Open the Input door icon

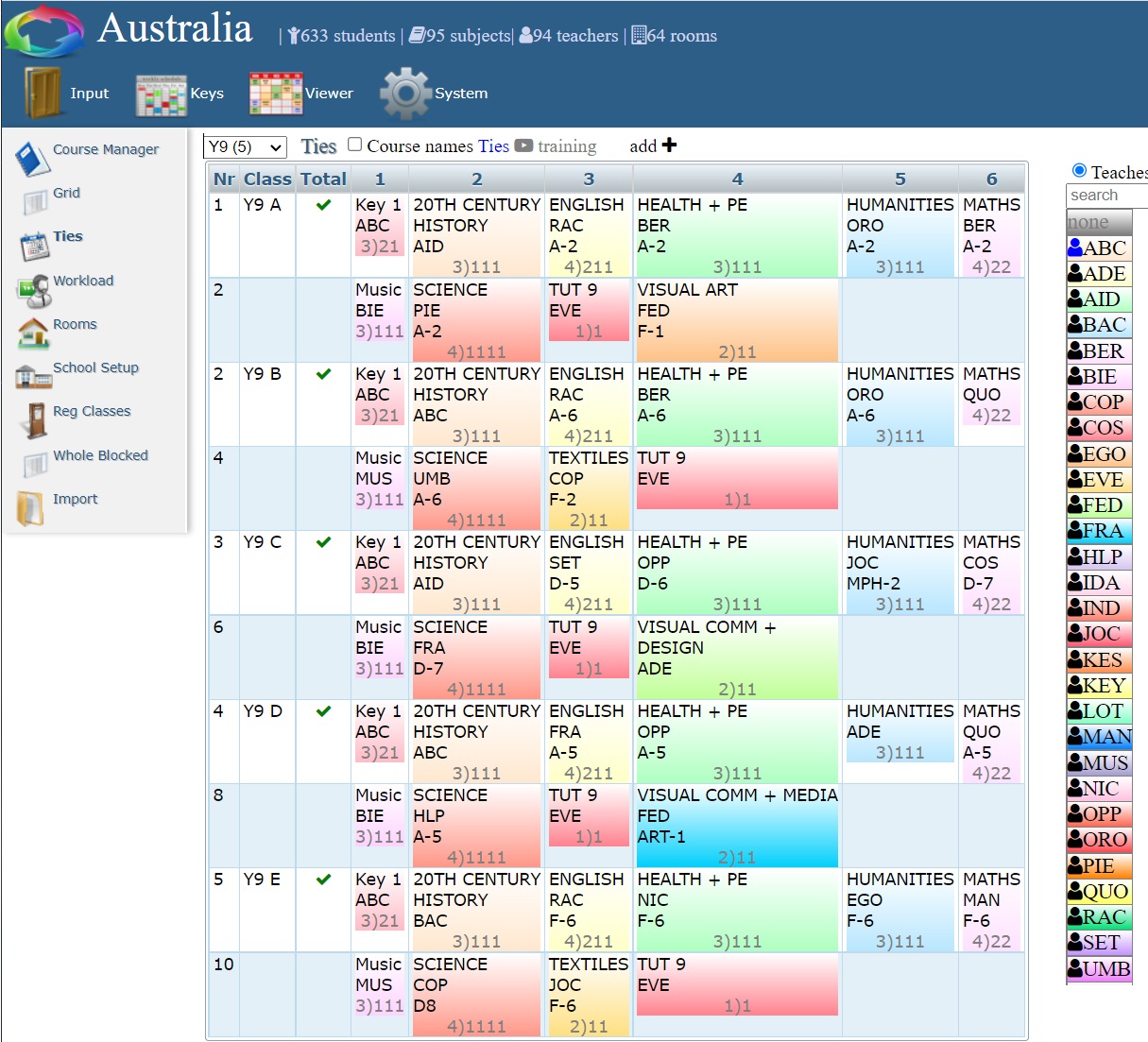tap(43, 93)
